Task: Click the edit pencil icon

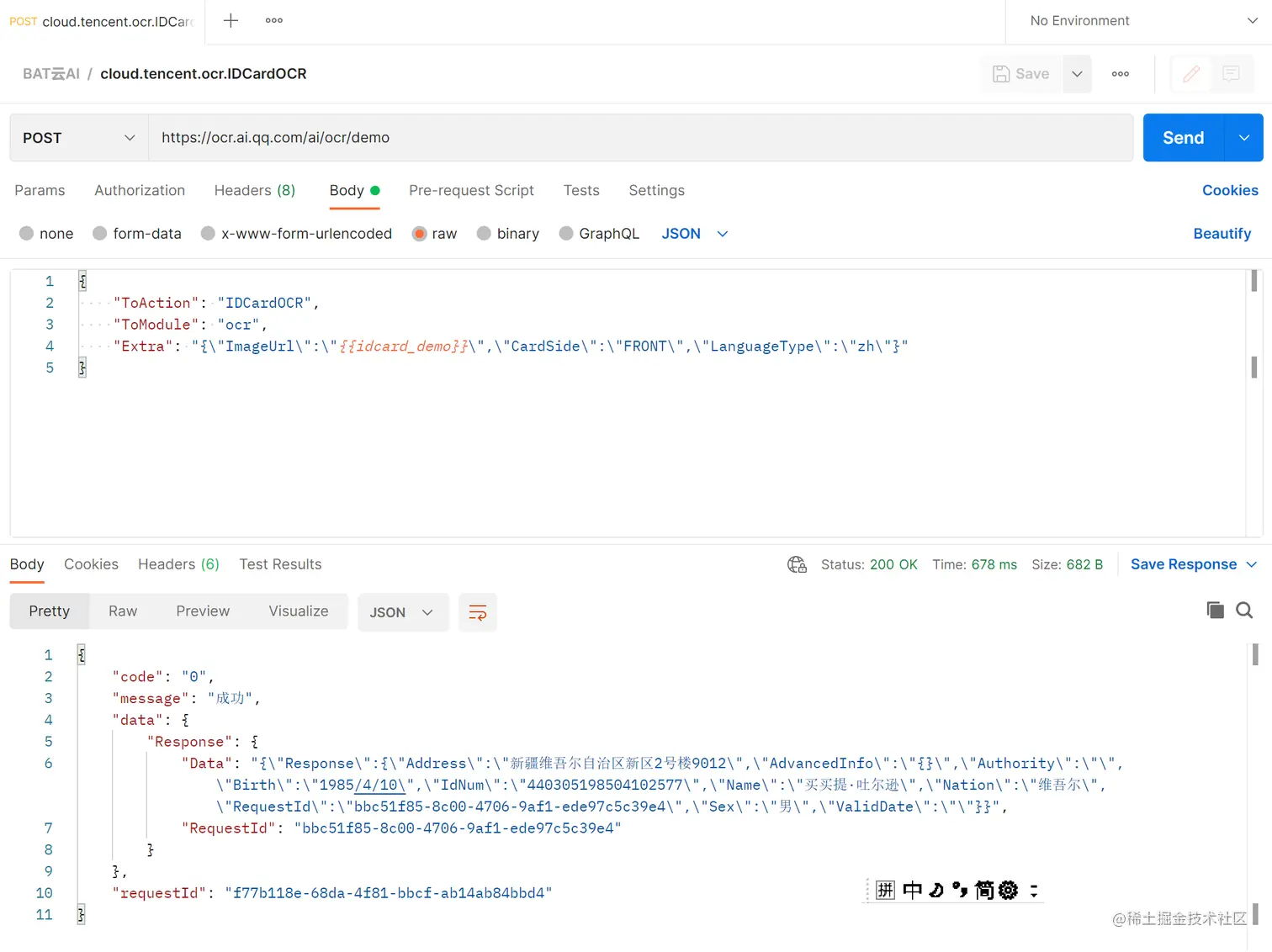Action: (x=1191, y=74)
